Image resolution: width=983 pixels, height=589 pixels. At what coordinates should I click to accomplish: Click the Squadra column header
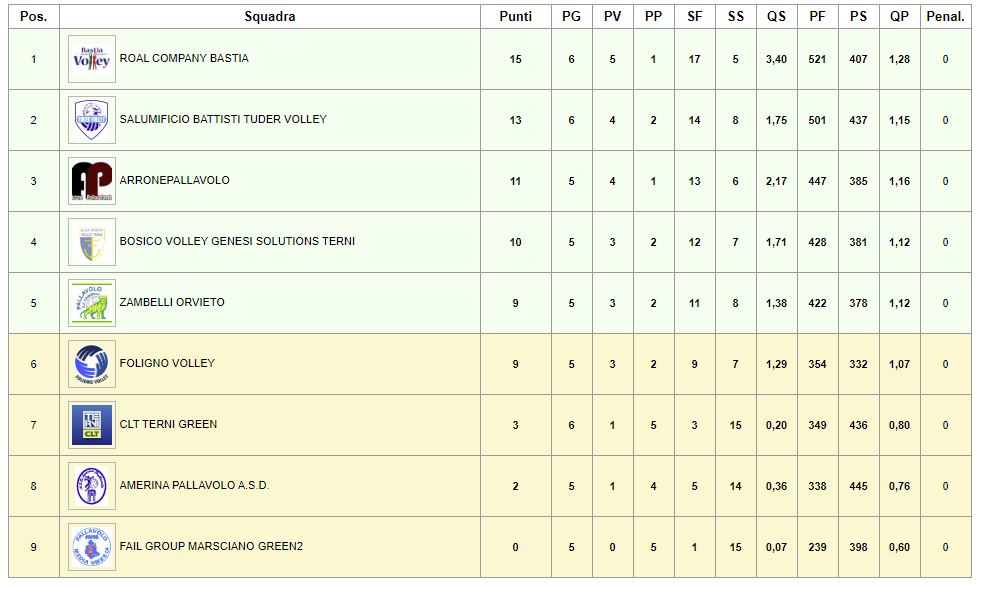270,16
